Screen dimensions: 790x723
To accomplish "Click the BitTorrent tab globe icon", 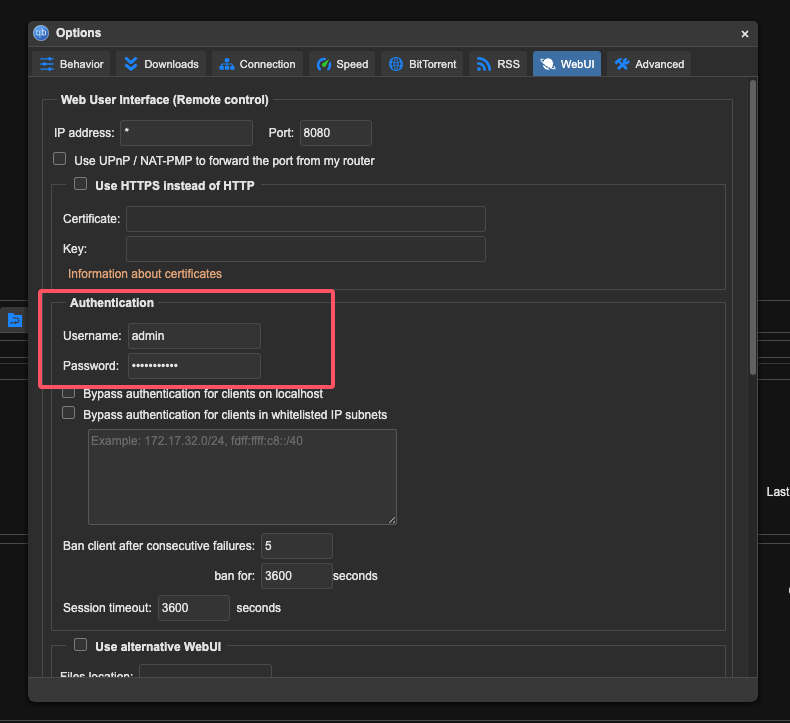I will (x=396, y=64).
